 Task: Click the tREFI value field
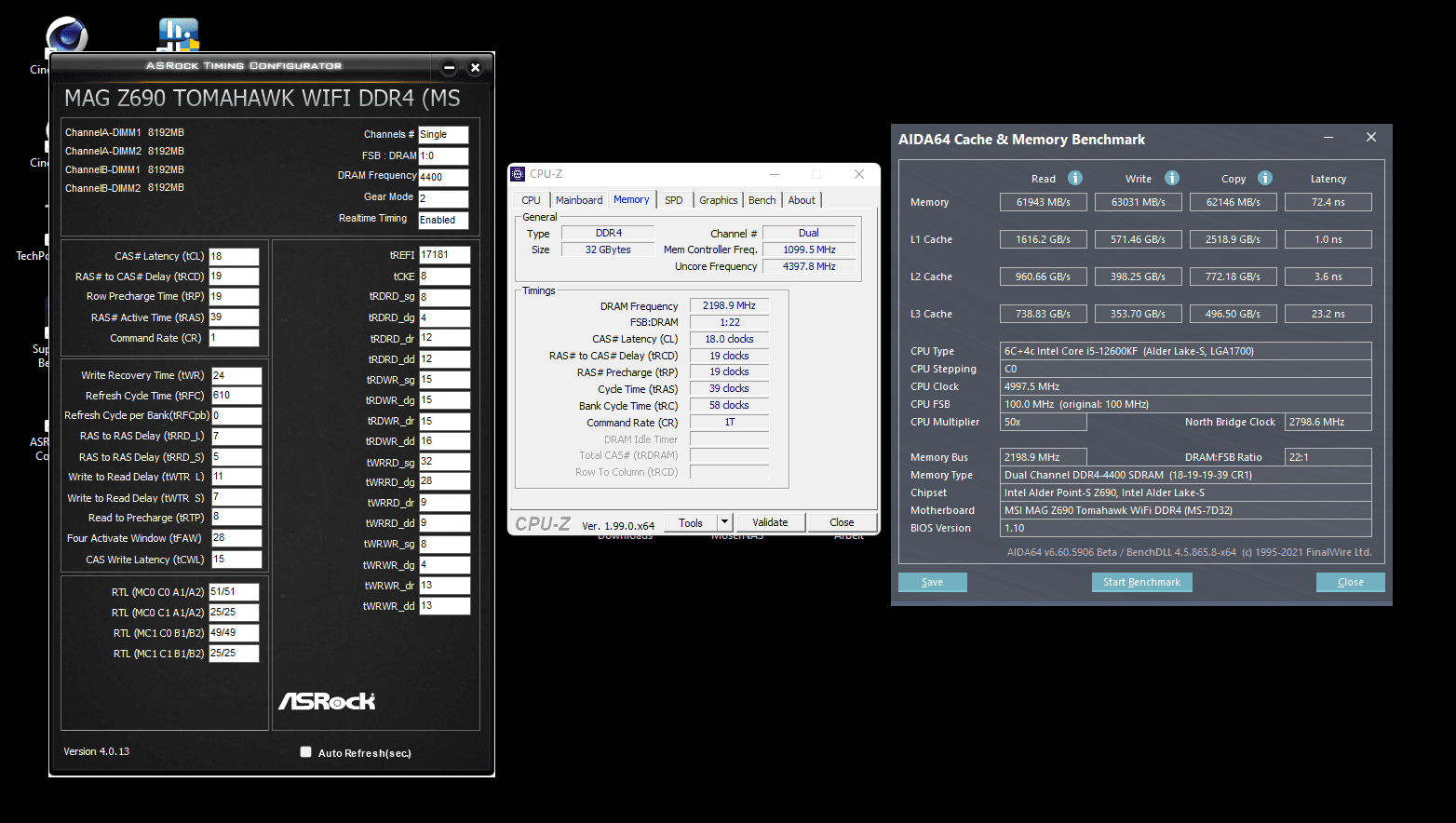tap(444, 255)
